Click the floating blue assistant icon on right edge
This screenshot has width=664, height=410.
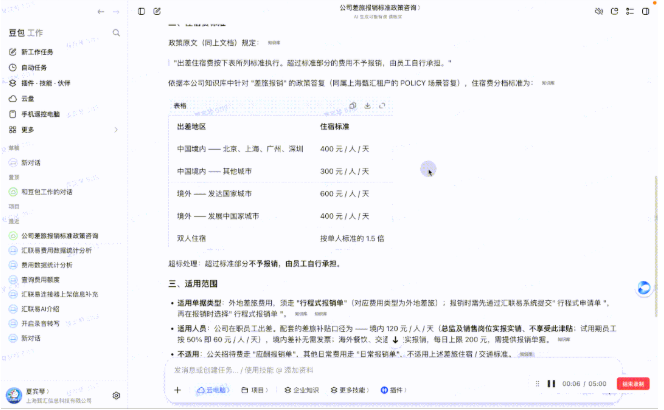click(644, 288)
